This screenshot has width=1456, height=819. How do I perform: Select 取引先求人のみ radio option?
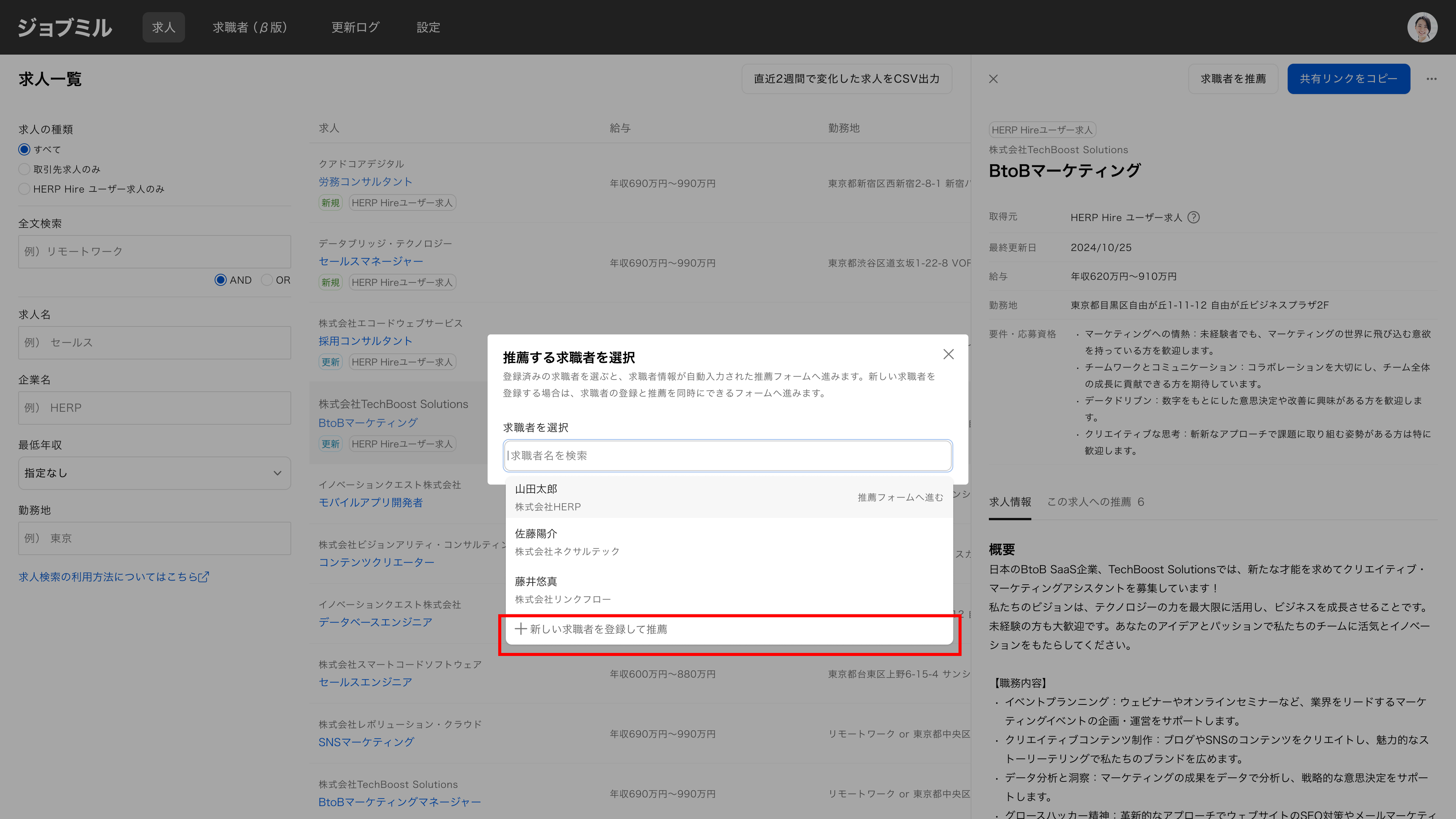tap(24, 169)
